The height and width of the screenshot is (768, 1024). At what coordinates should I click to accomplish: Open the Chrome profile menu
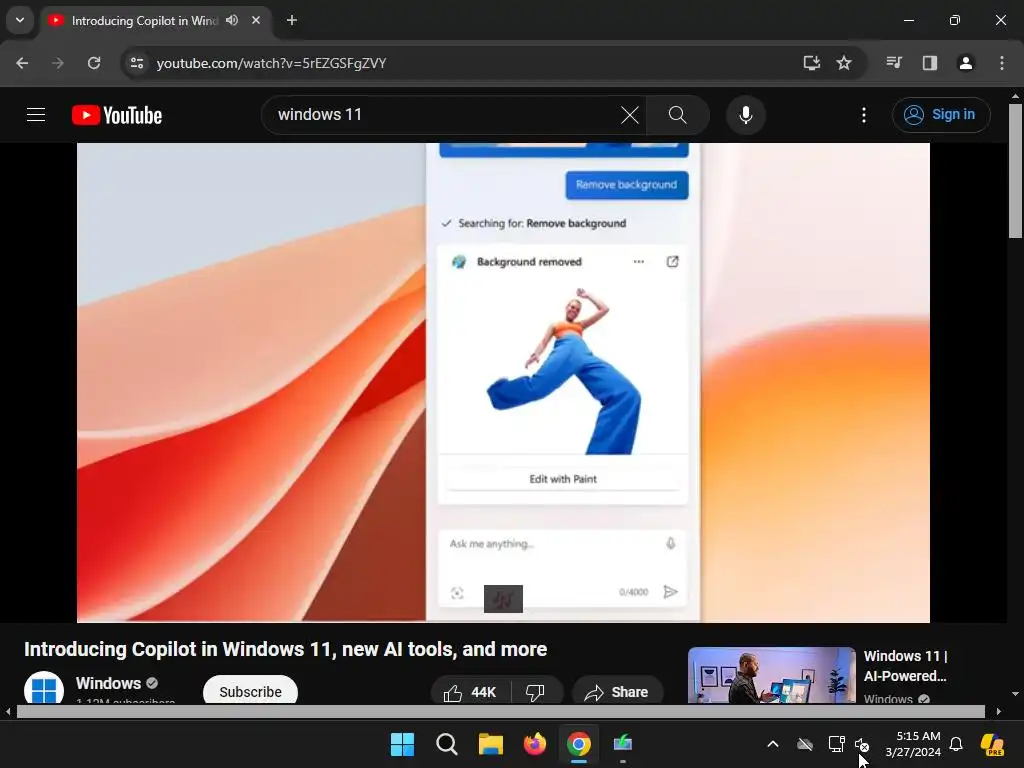tap(966, 63)
